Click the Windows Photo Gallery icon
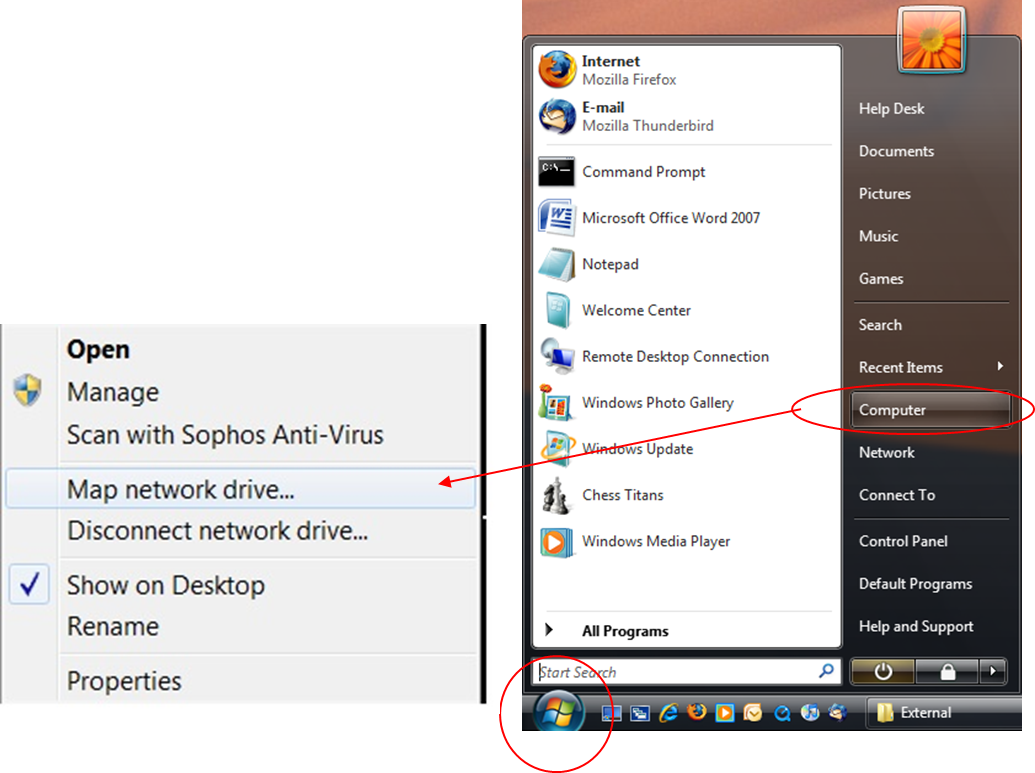 (555, 402)
